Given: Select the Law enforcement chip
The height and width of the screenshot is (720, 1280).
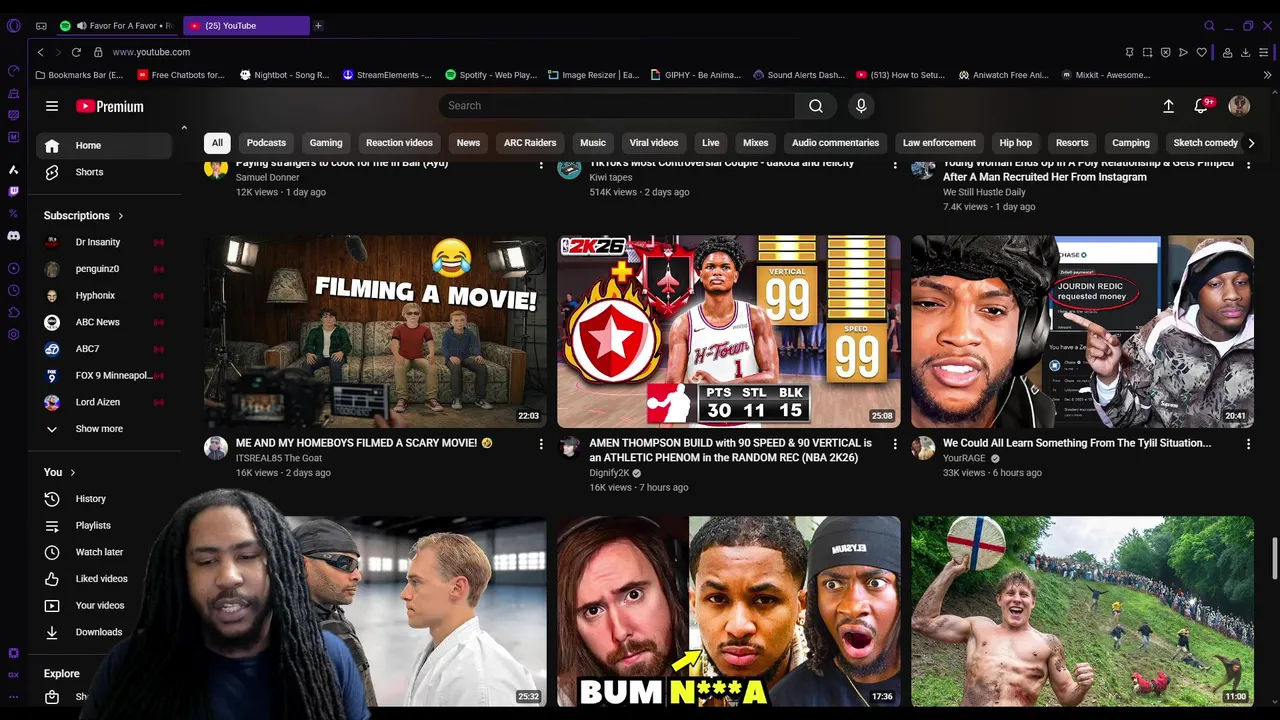Looking at the screenshot, I should pos(939,143).
